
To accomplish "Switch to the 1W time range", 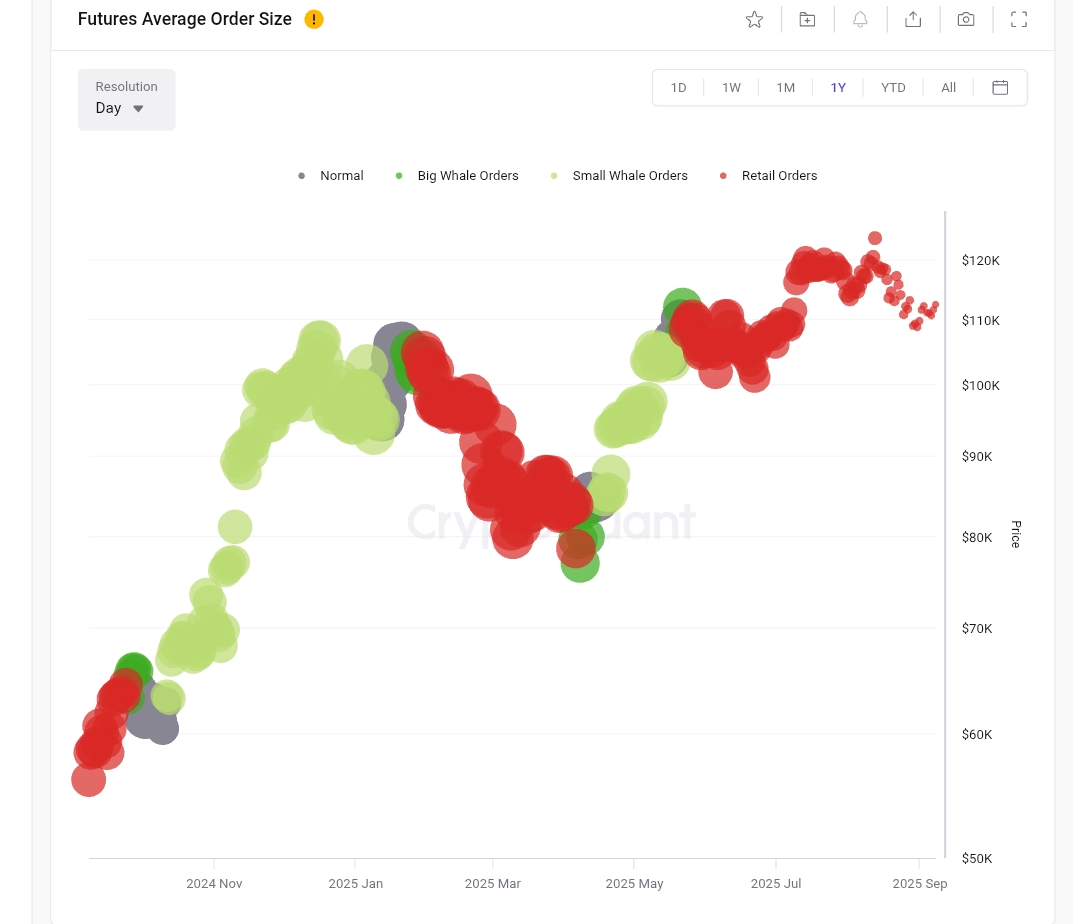I will point(731,87).
